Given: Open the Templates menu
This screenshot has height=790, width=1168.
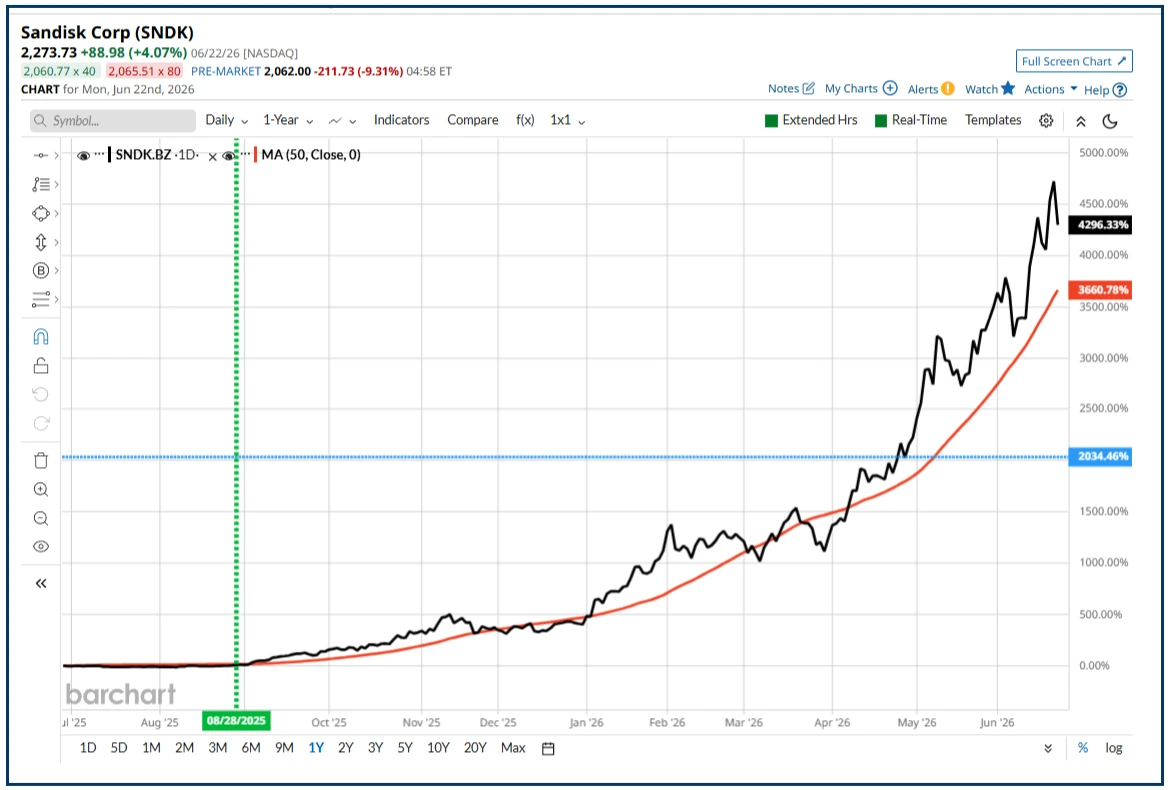Looking at the screenshot, I should [x=993, y=120].
